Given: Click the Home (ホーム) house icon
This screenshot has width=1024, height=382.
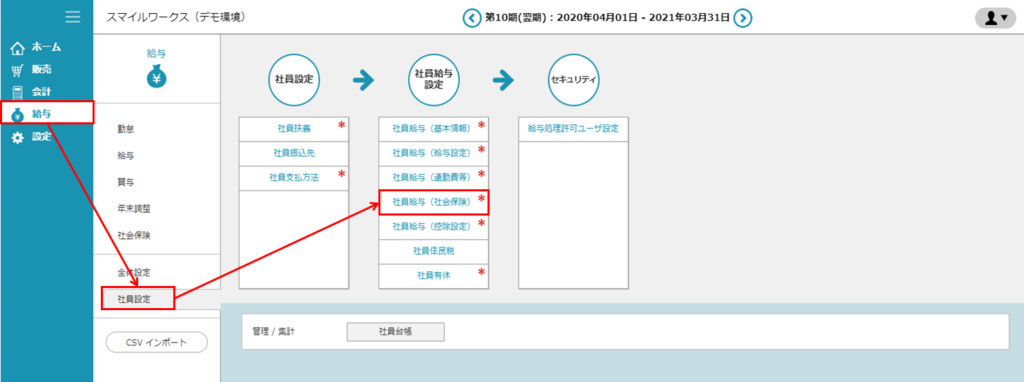Looking at the screenshot, I should pos(18,48).
